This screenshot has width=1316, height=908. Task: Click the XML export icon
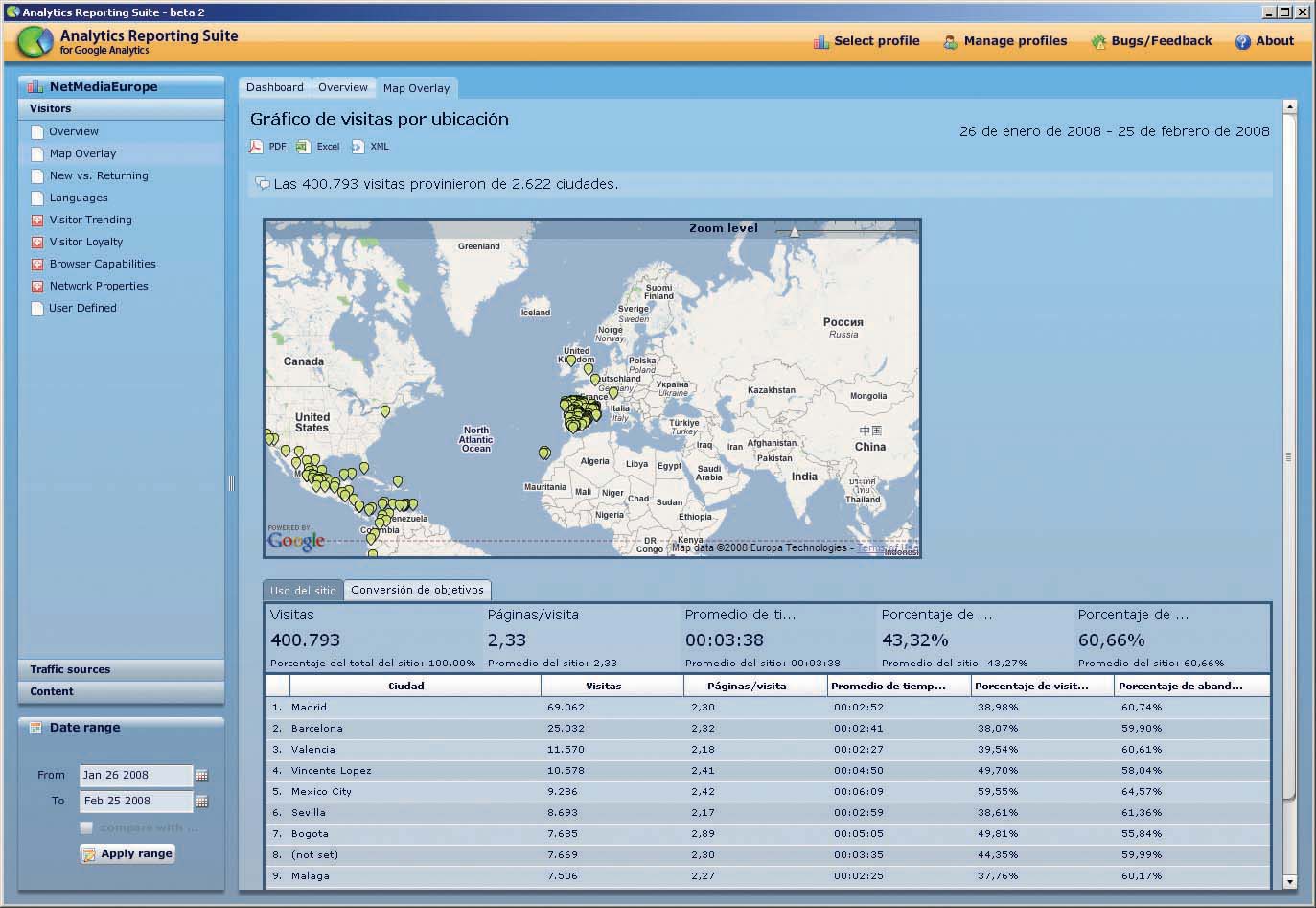(x=358, y=147)
